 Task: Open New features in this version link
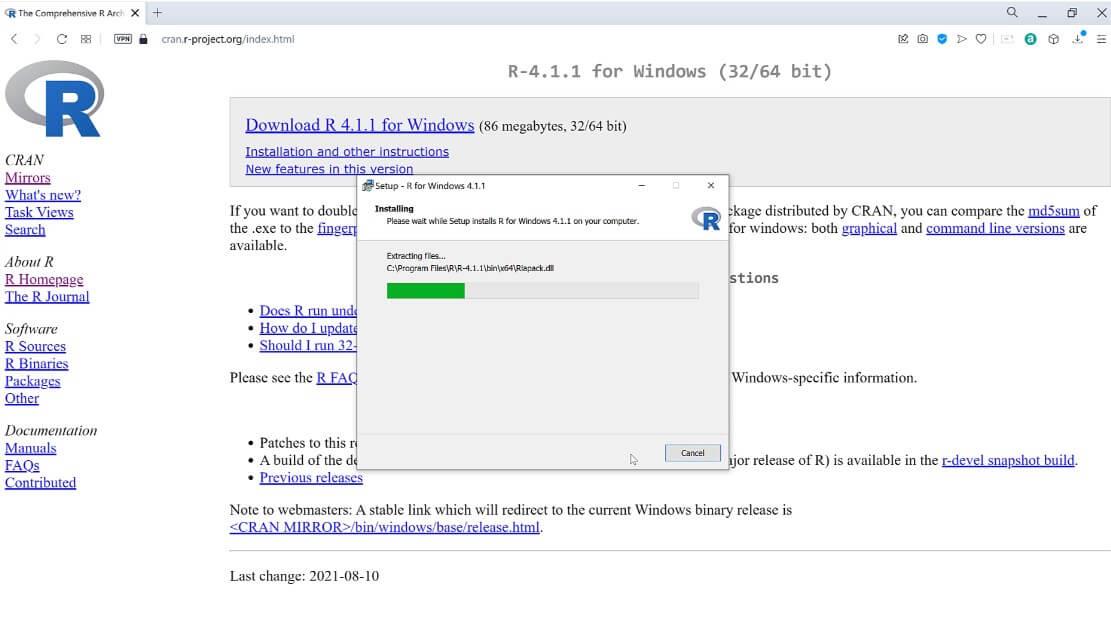click(329, 169)
